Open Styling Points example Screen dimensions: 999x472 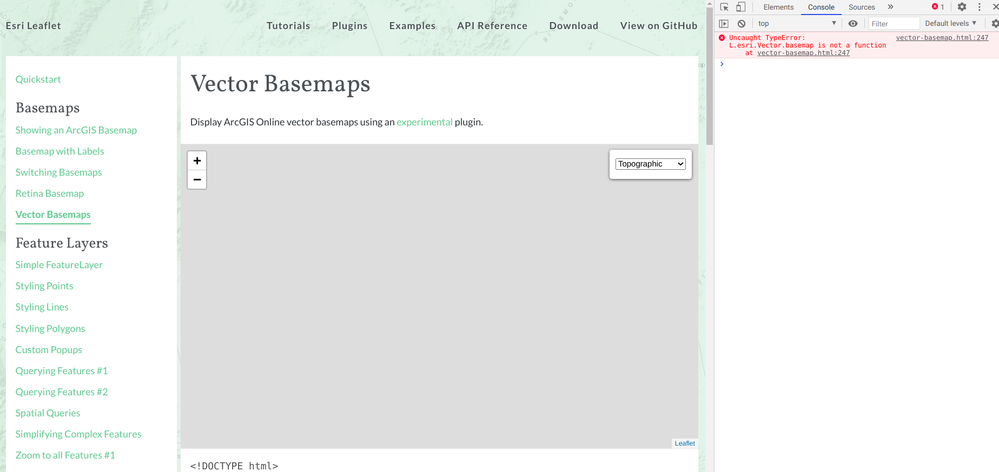44,286
